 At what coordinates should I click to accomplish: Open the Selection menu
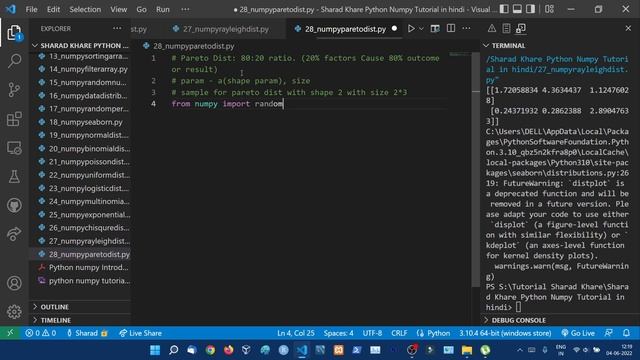pyautogui.click(x=85, y=9)
